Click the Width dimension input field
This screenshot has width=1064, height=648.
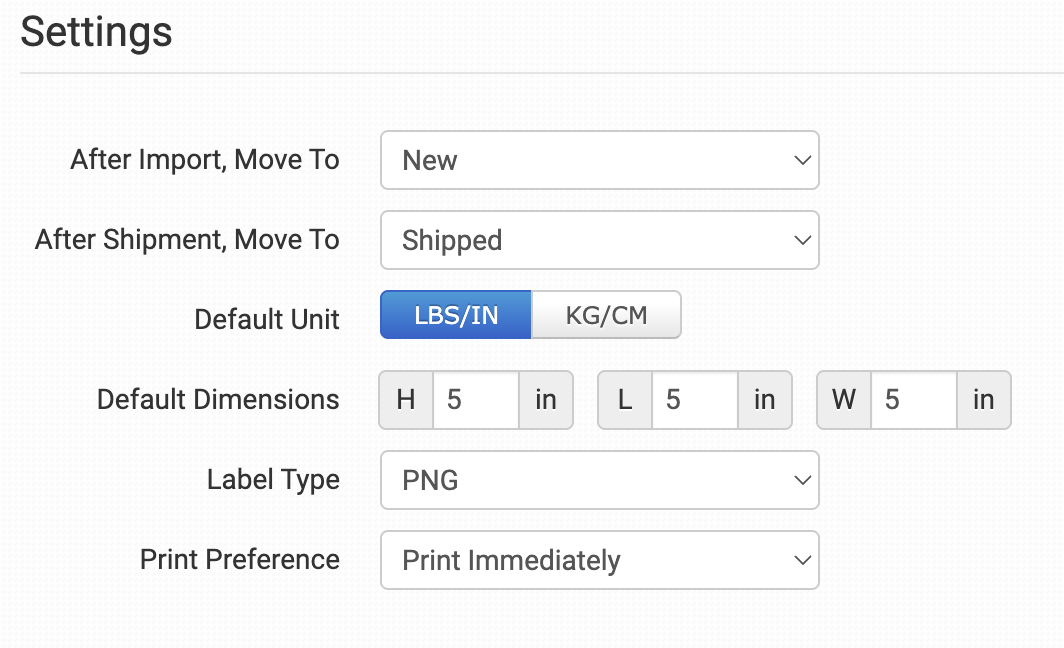pyautogui.click(x=913, y=400)
